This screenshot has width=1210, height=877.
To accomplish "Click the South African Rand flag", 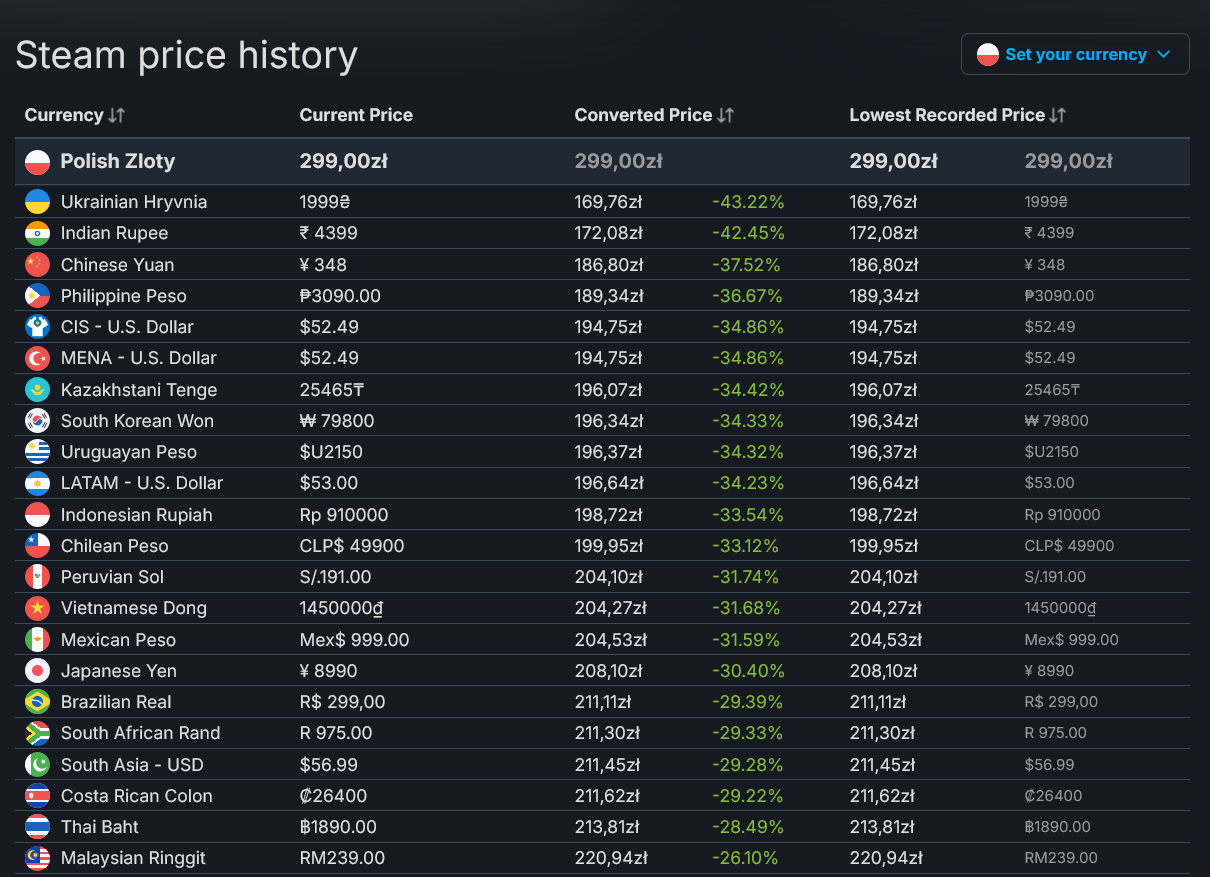I will coord(37,733).
